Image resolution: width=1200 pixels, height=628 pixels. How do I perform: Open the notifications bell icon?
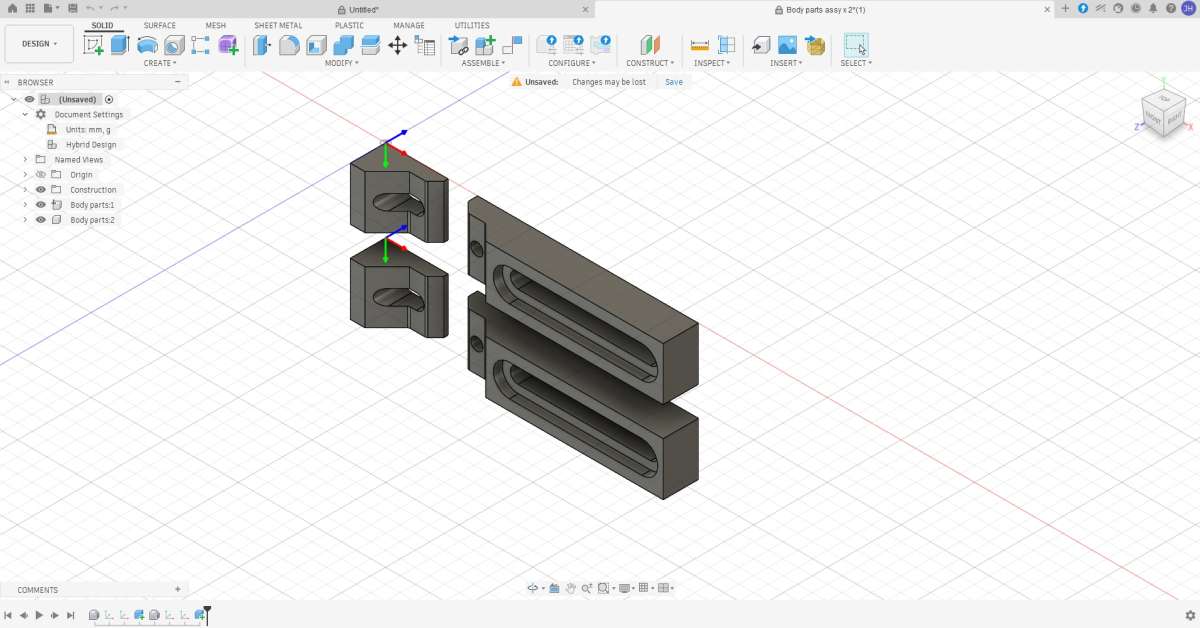tap(1151, 8)
